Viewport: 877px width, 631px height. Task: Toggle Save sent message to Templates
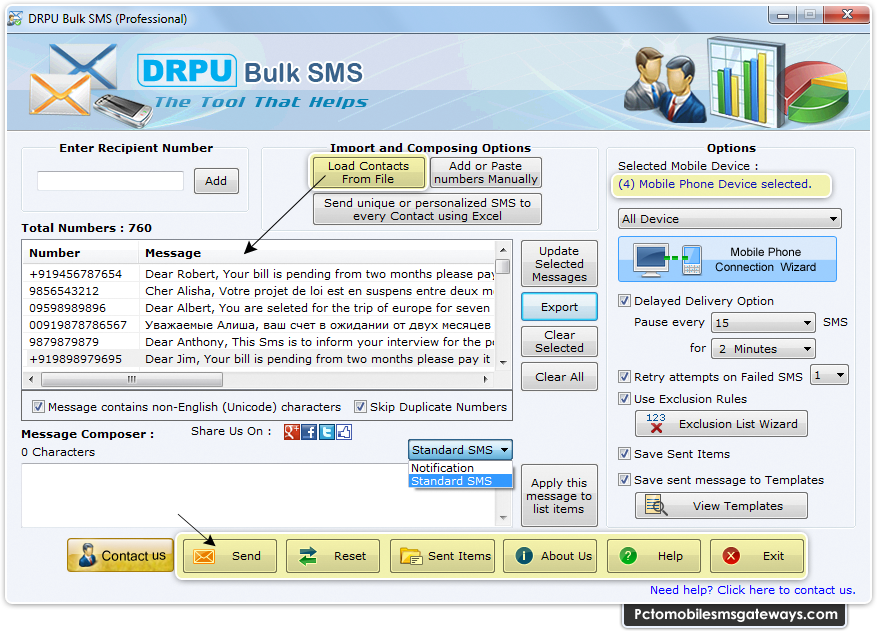pyautogui.click(x=624, y=479)
